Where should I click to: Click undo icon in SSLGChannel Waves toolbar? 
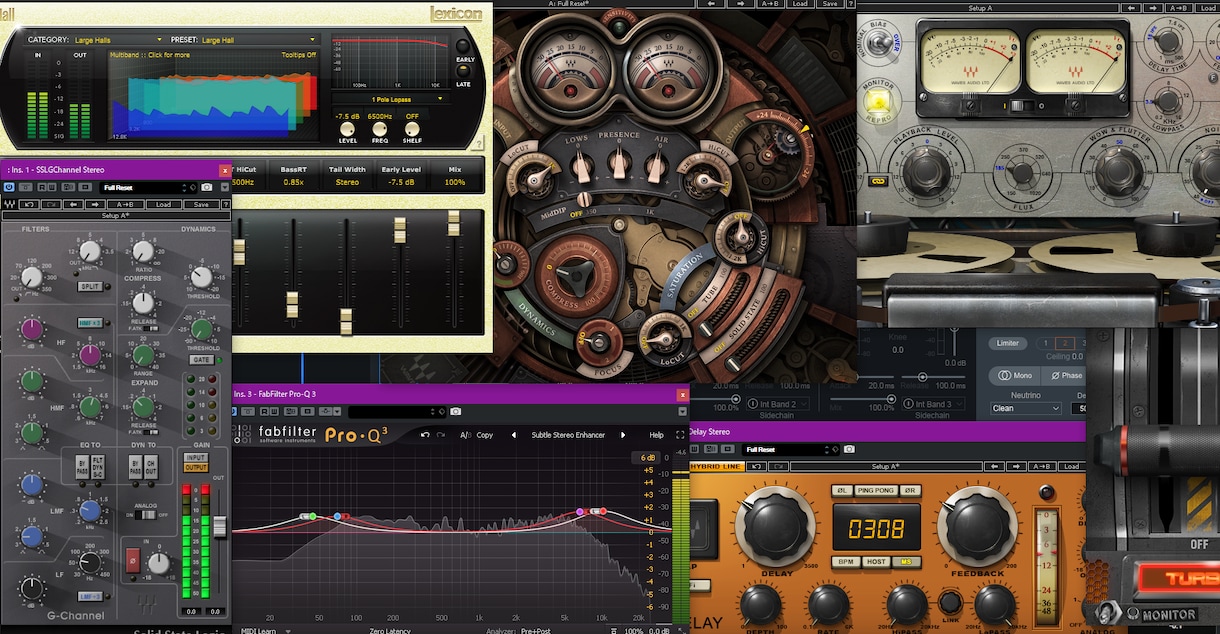30,204
